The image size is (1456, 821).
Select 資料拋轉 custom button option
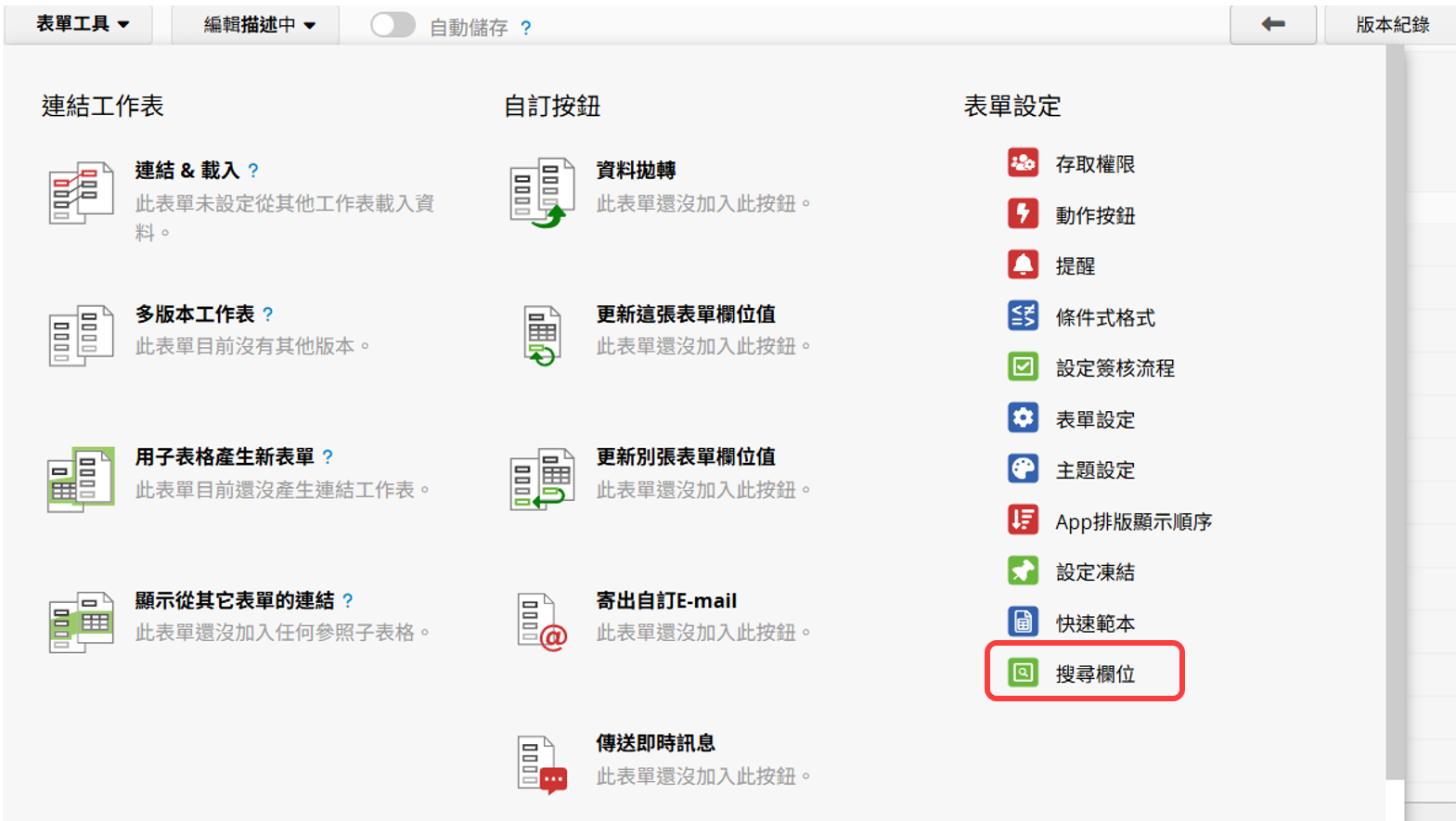point(636,171)
